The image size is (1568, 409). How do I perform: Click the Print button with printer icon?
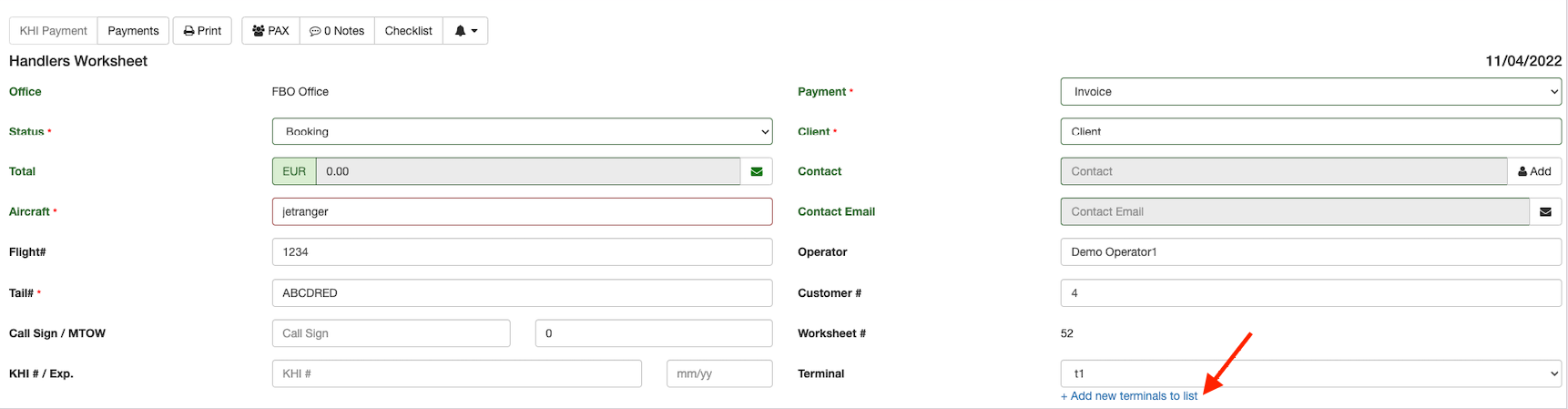202,31
